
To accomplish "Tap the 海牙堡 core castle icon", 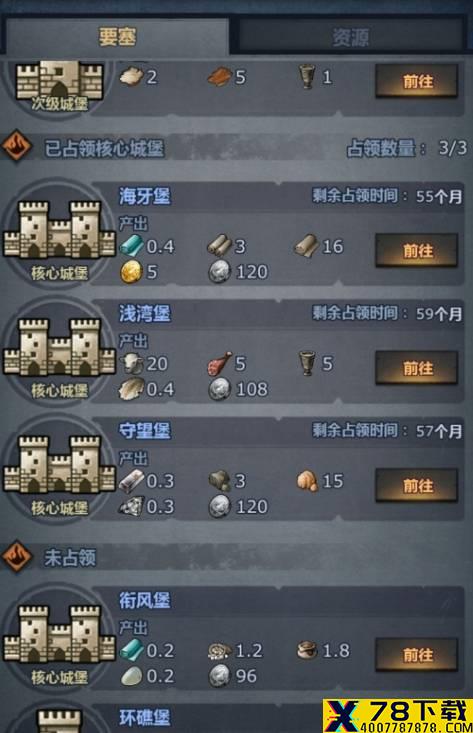I will [x=59, y=231].
